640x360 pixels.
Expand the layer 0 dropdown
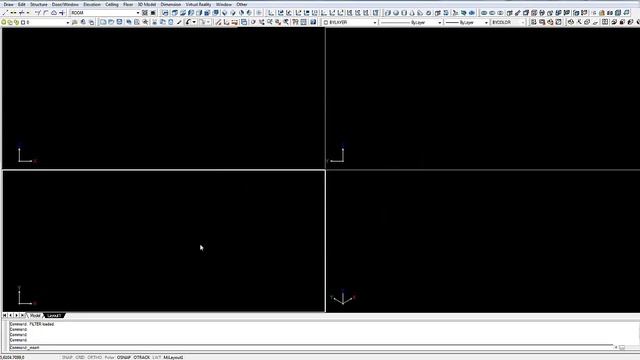[x=68, y=22]
